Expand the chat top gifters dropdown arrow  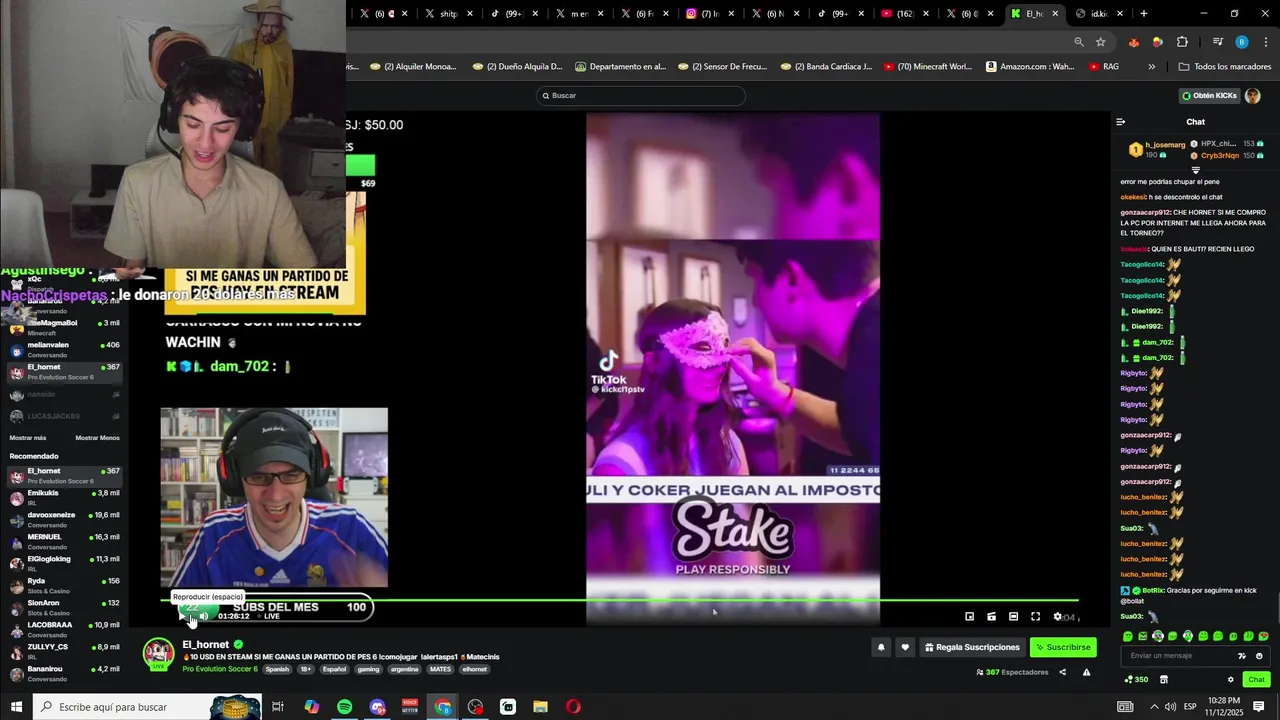1195,170
